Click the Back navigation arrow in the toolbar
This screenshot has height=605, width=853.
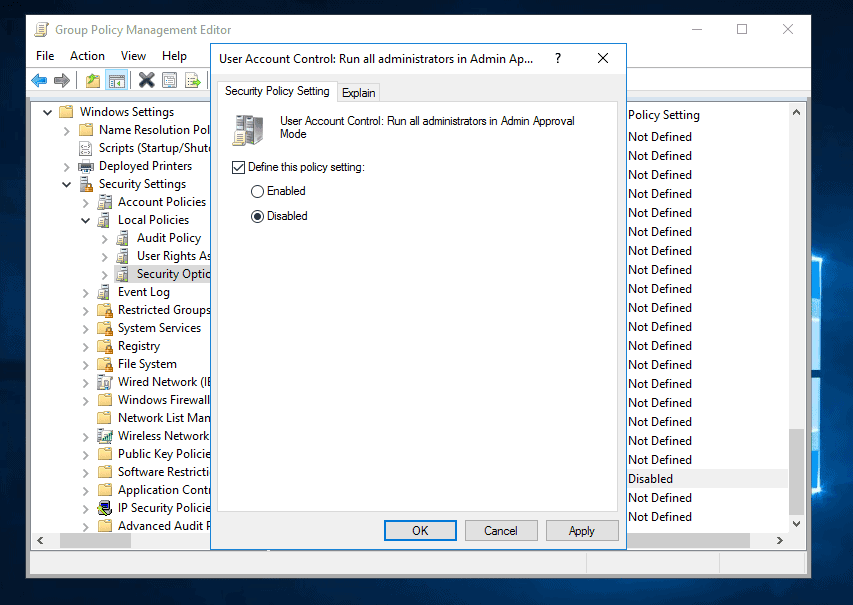point(38,80)
